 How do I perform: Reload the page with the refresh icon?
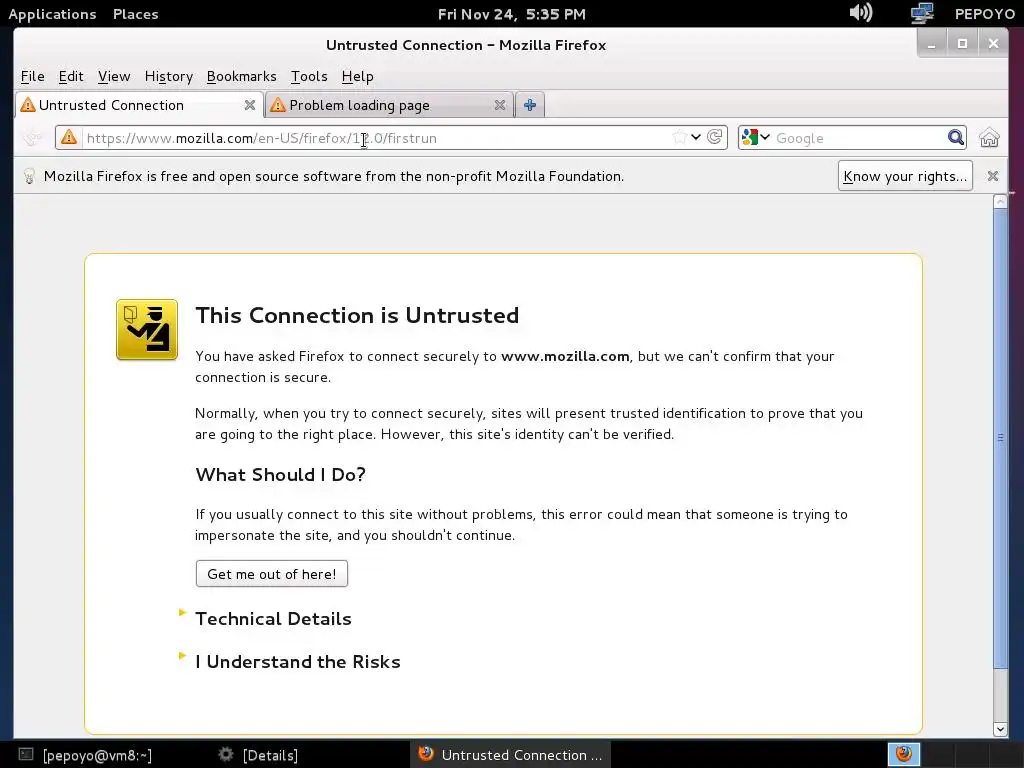[x=715, y=137]
